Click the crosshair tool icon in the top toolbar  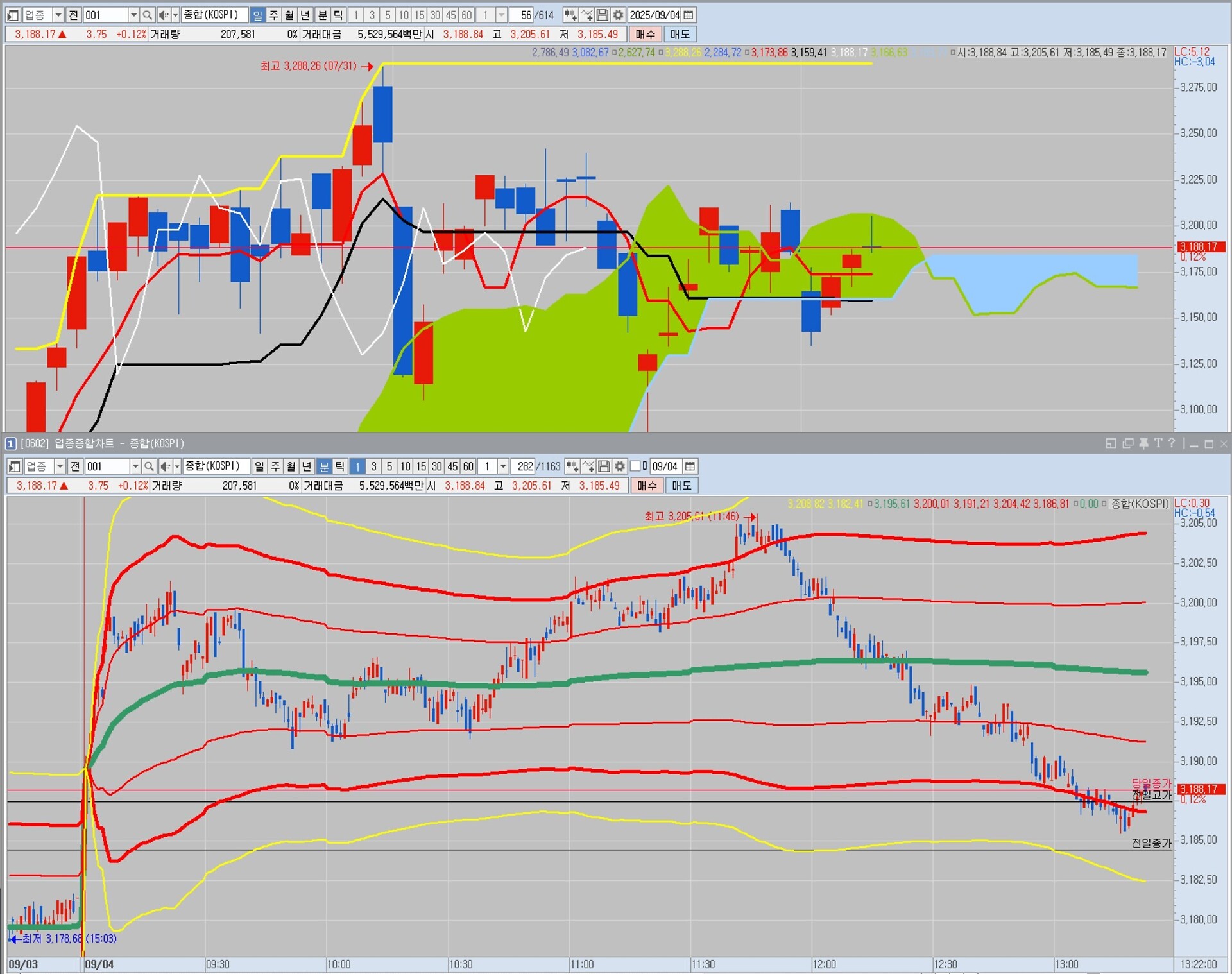[x=586, y=15]
